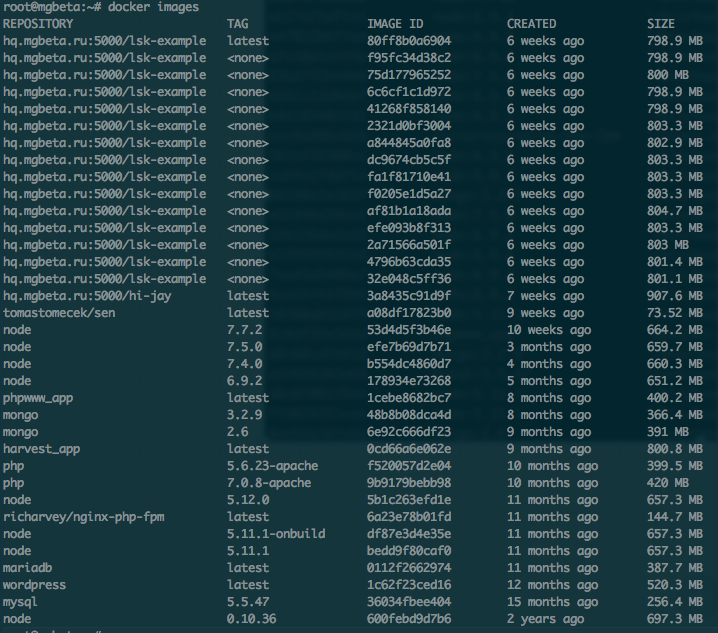Click mongo tag 2.6
This screenshot has width=718, height=633.
(238, 432)
